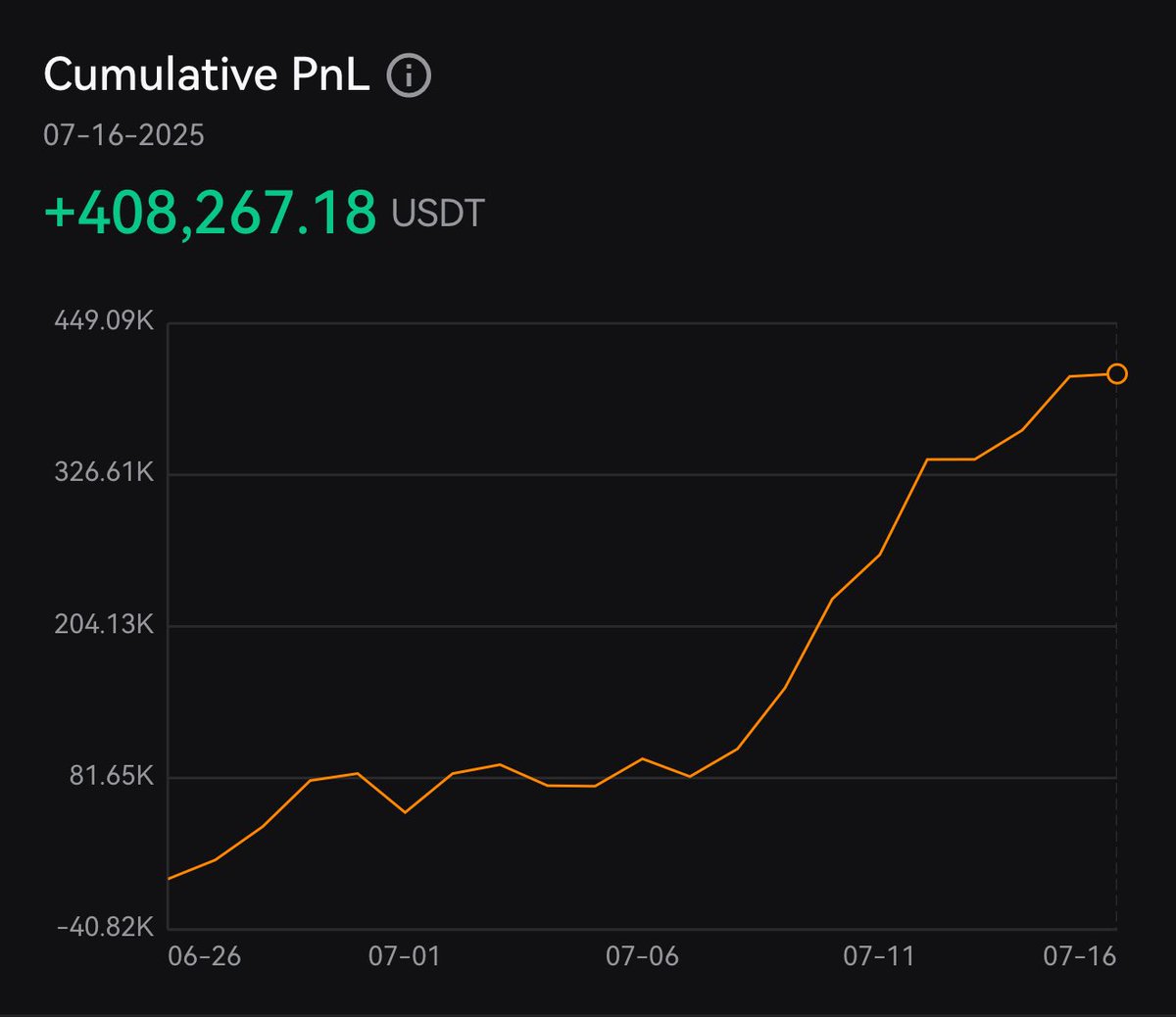Click the '204.13K' y-axis label
Screen dimensions: 1176x1017
click(105, 624)
